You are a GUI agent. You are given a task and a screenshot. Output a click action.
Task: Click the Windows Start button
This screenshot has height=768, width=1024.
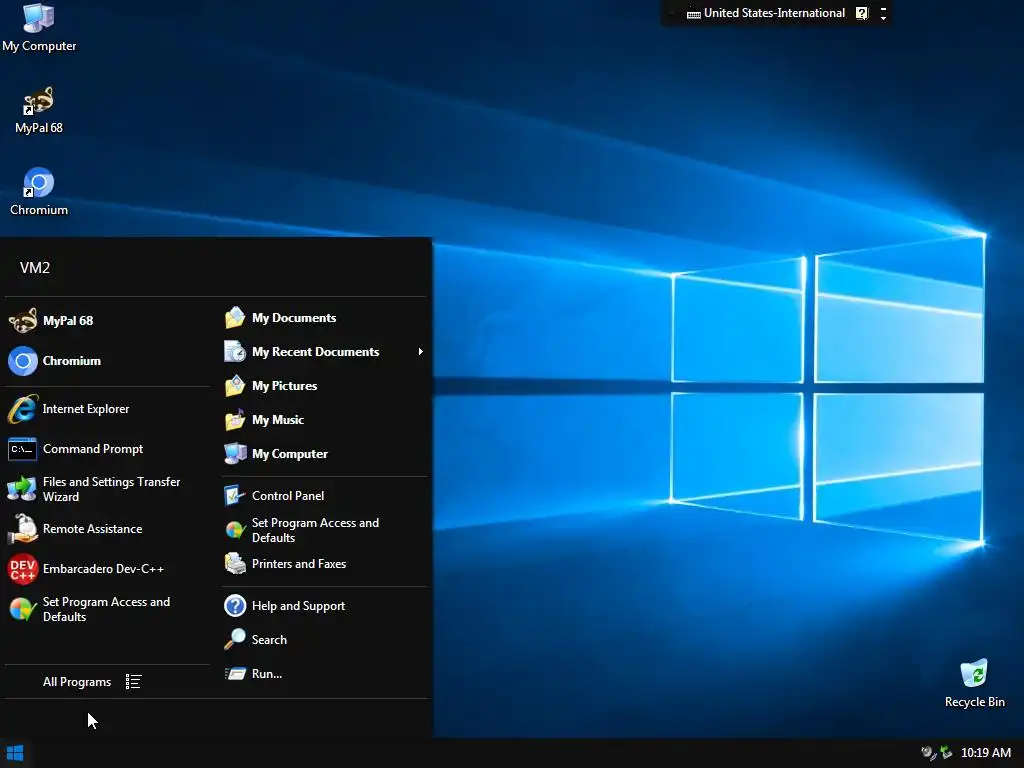tap(14, 753)
